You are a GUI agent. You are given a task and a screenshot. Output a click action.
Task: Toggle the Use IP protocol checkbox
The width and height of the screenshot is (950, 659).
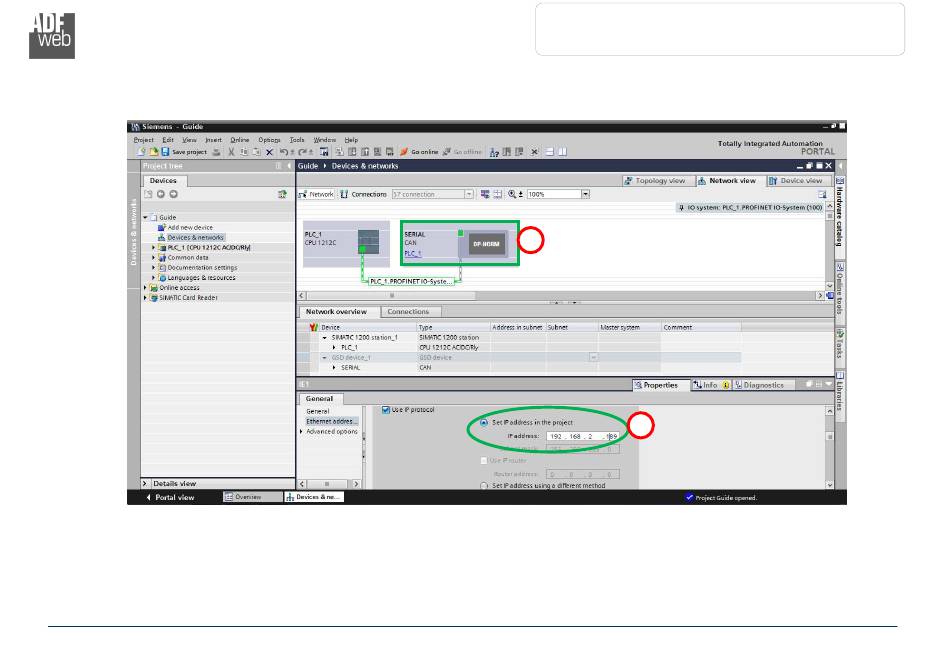point(385,410)
